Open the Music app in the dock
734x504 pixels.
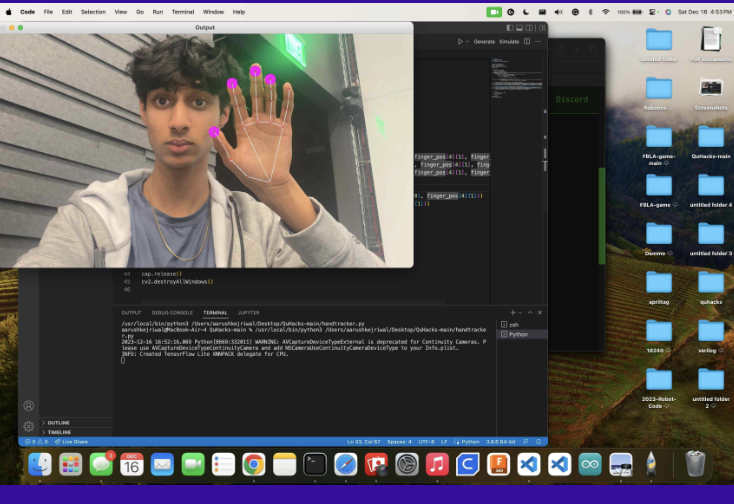pyautogui.click(x=437, y=465)
